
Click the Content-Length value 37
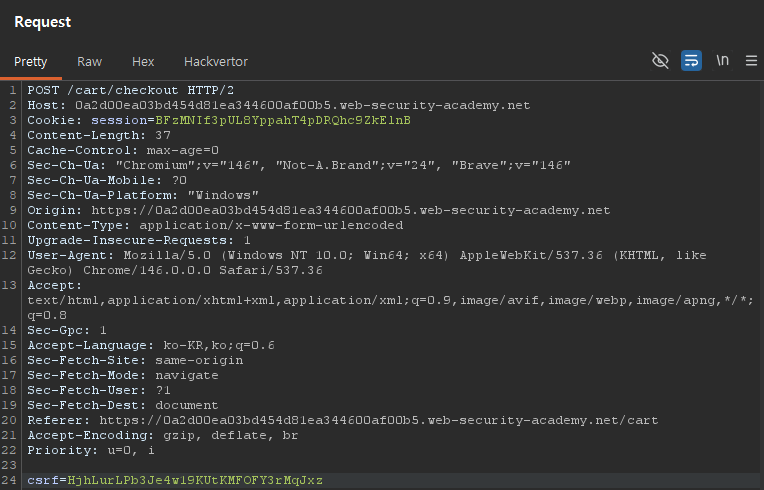point(163,135)
